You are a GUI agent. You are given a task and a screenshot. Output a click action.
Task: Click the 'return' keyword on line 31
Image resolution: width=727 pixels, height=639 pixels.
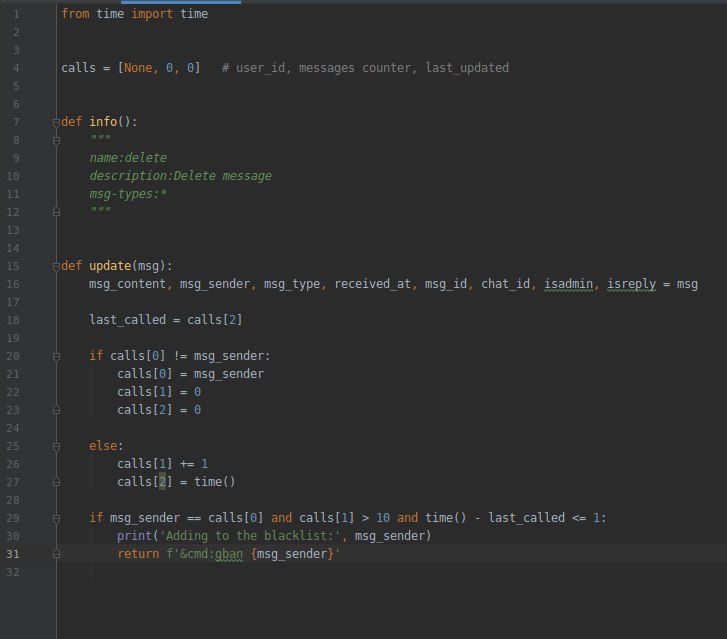point(138,554)
